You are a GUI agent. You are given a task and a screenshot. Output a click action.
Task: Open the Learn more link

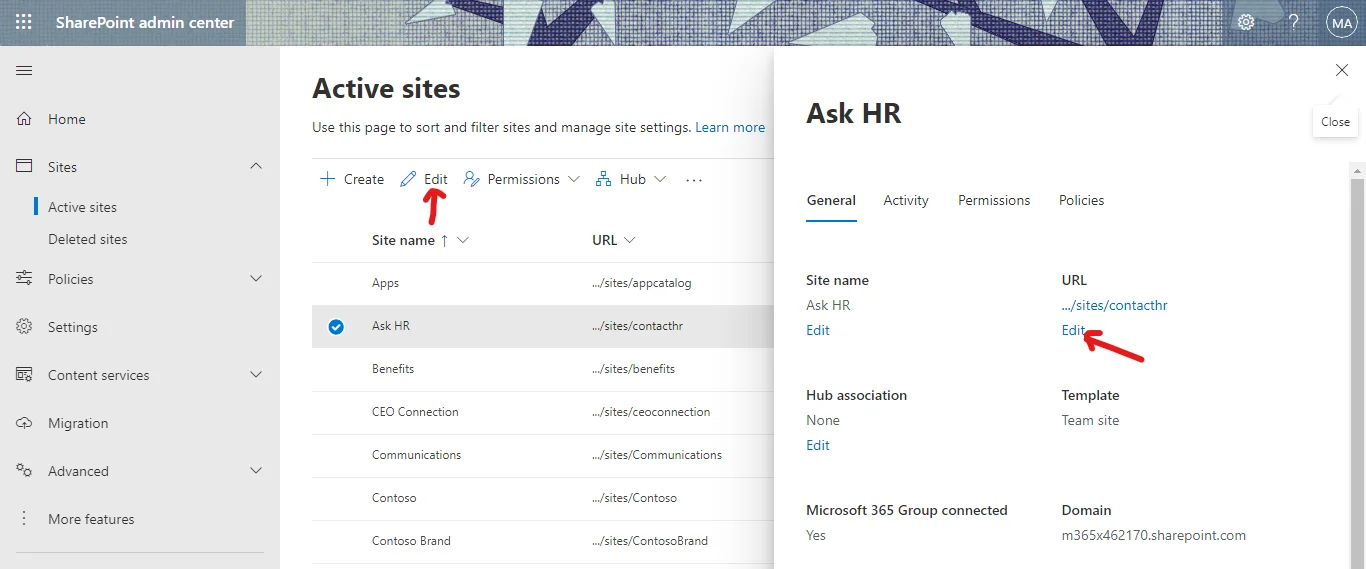[x=730, y=127]
